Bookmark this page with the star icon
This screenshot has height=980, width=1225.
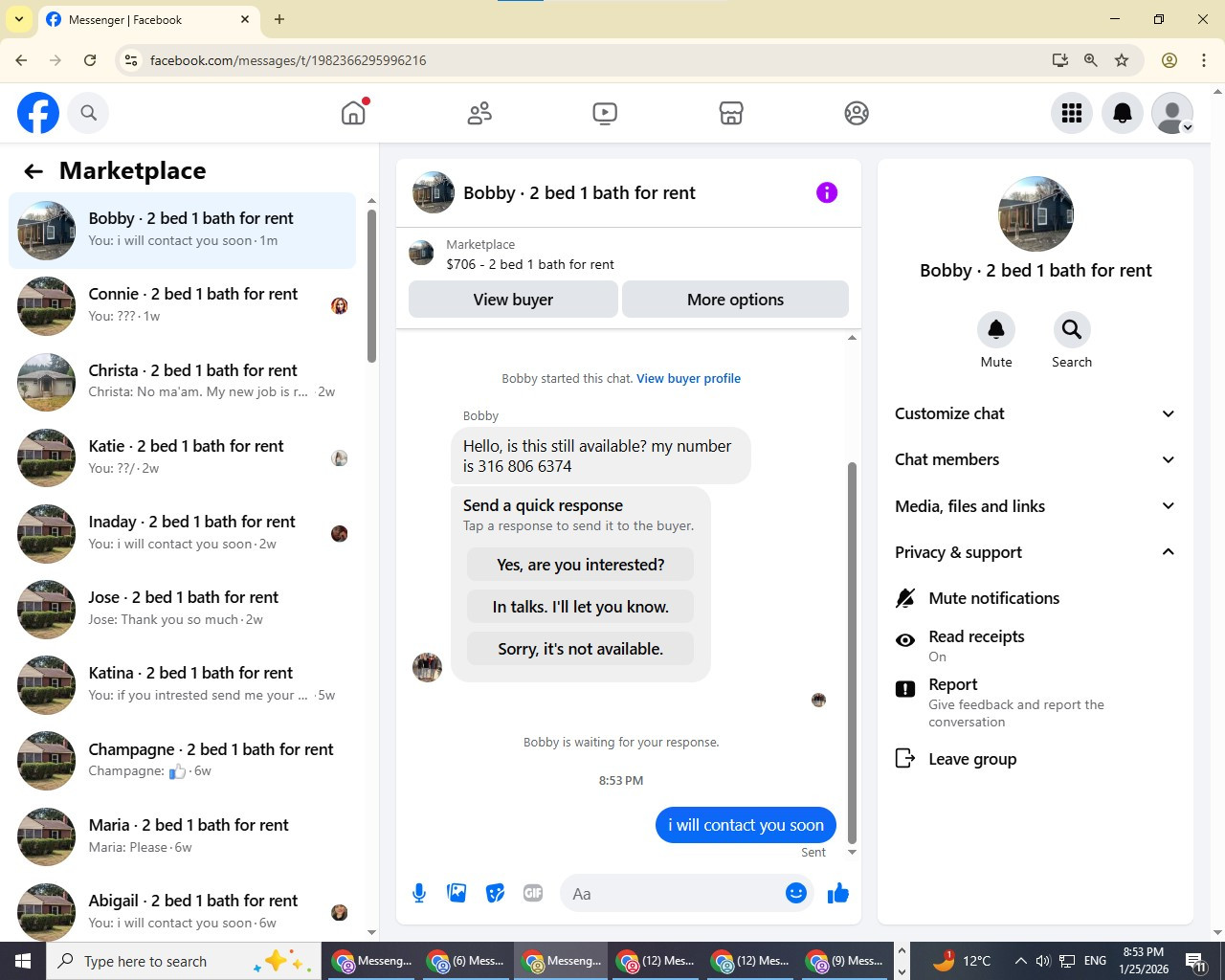(x=1122, y=60)
